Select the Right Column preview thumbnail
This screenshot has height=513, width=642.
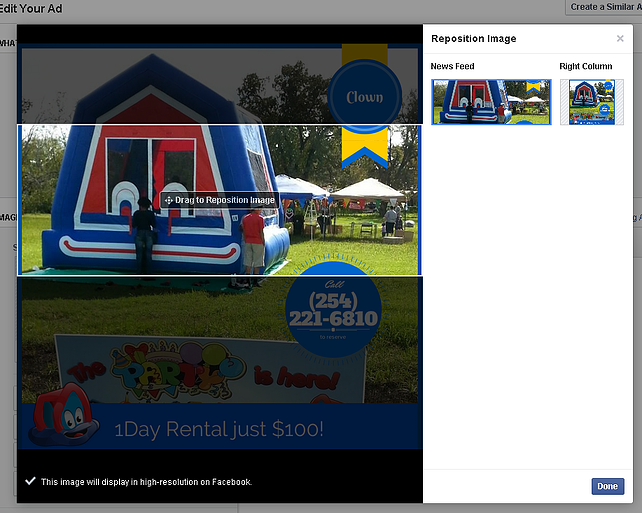tap(592, 102)
